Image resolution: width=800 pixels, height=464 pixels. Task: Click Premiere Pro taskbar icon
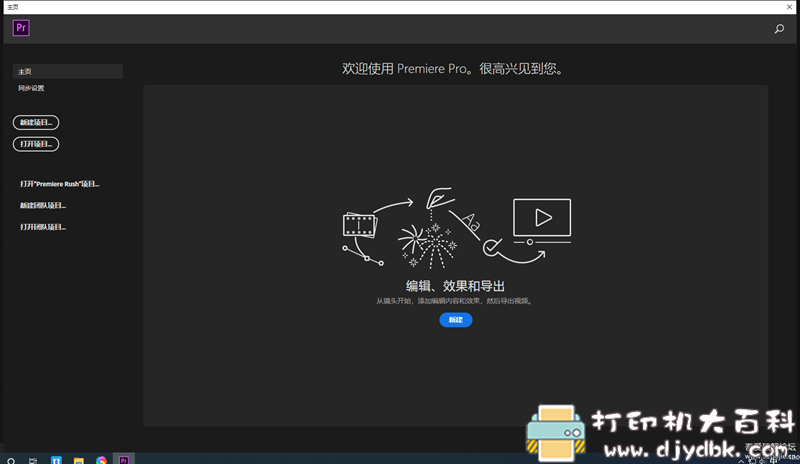pyautogui.click(x=123, y=460)
